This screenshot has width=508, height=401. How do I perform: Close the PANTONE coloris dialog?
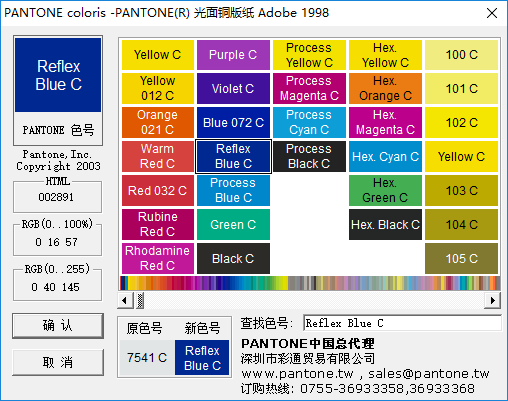coord(492,13)
